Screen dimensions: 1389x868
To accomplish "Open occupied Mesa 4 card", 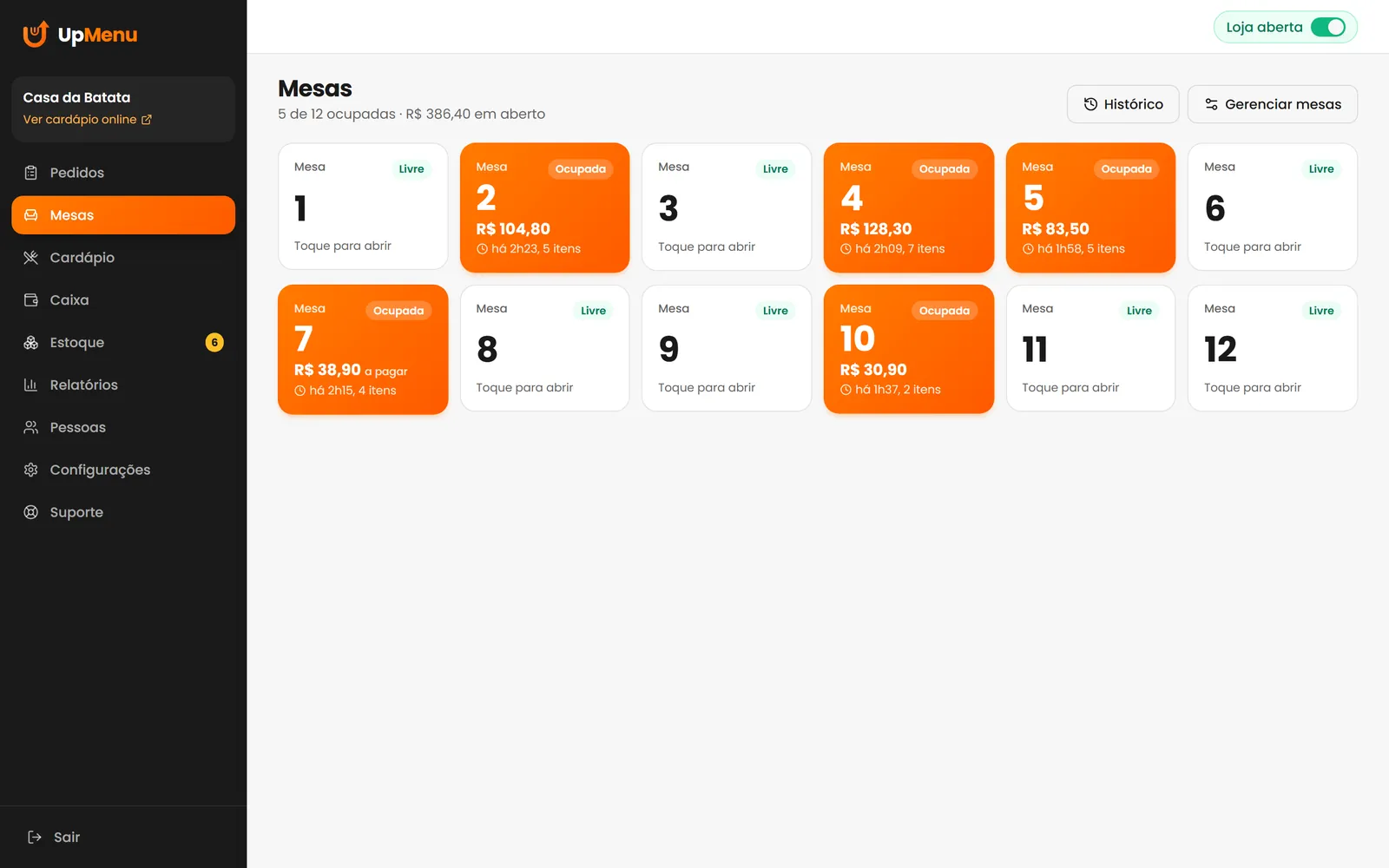I will point(908,207).
